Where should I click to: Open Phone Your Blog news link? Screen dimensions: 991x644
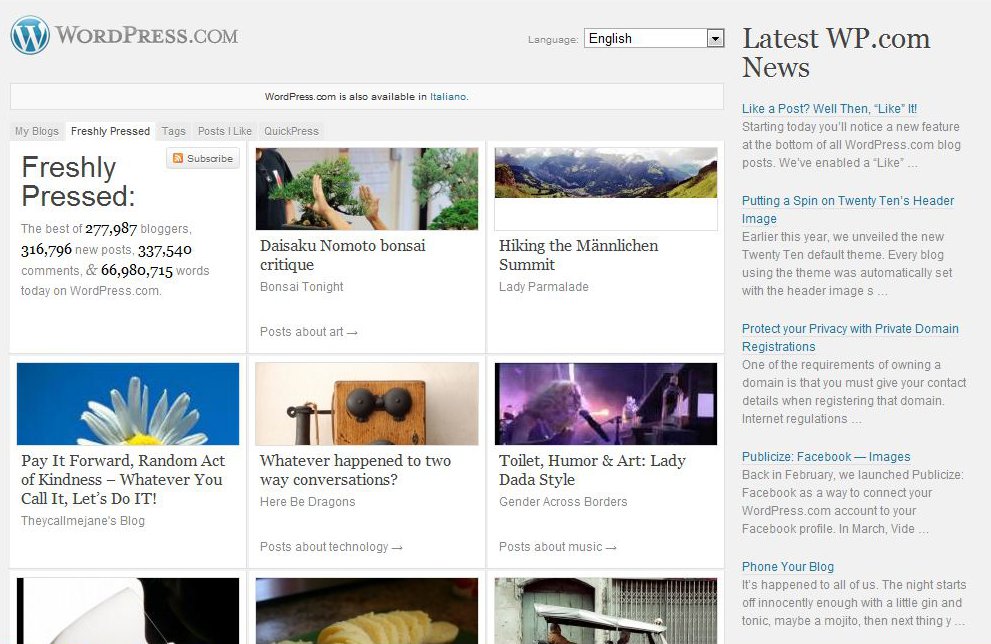[787, 567]
